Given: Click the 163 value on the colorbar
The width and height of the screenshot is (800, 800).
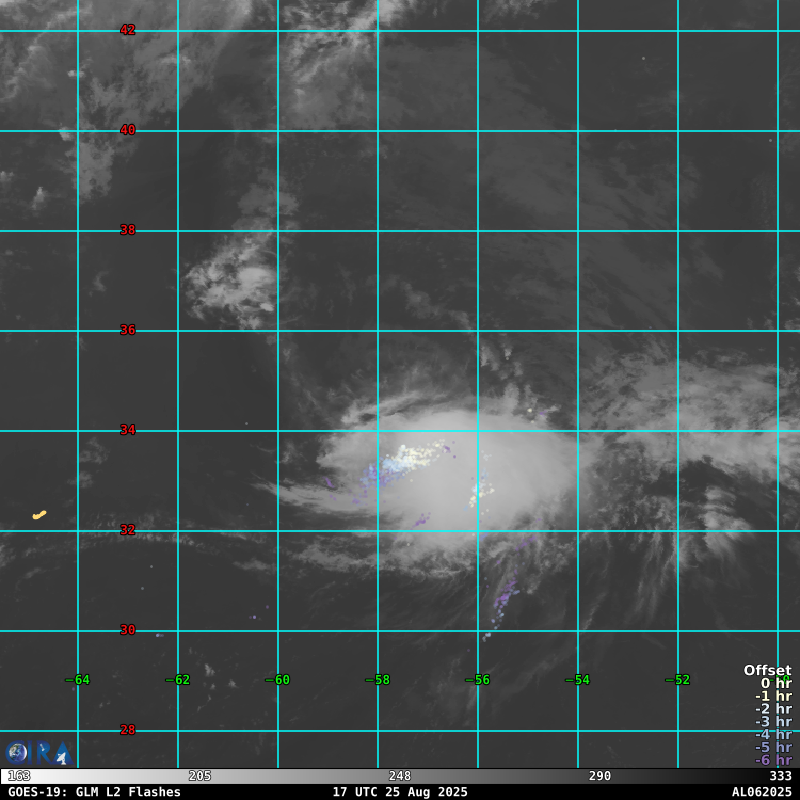Looking at the screenshot, I should click(x=19, y=776).
